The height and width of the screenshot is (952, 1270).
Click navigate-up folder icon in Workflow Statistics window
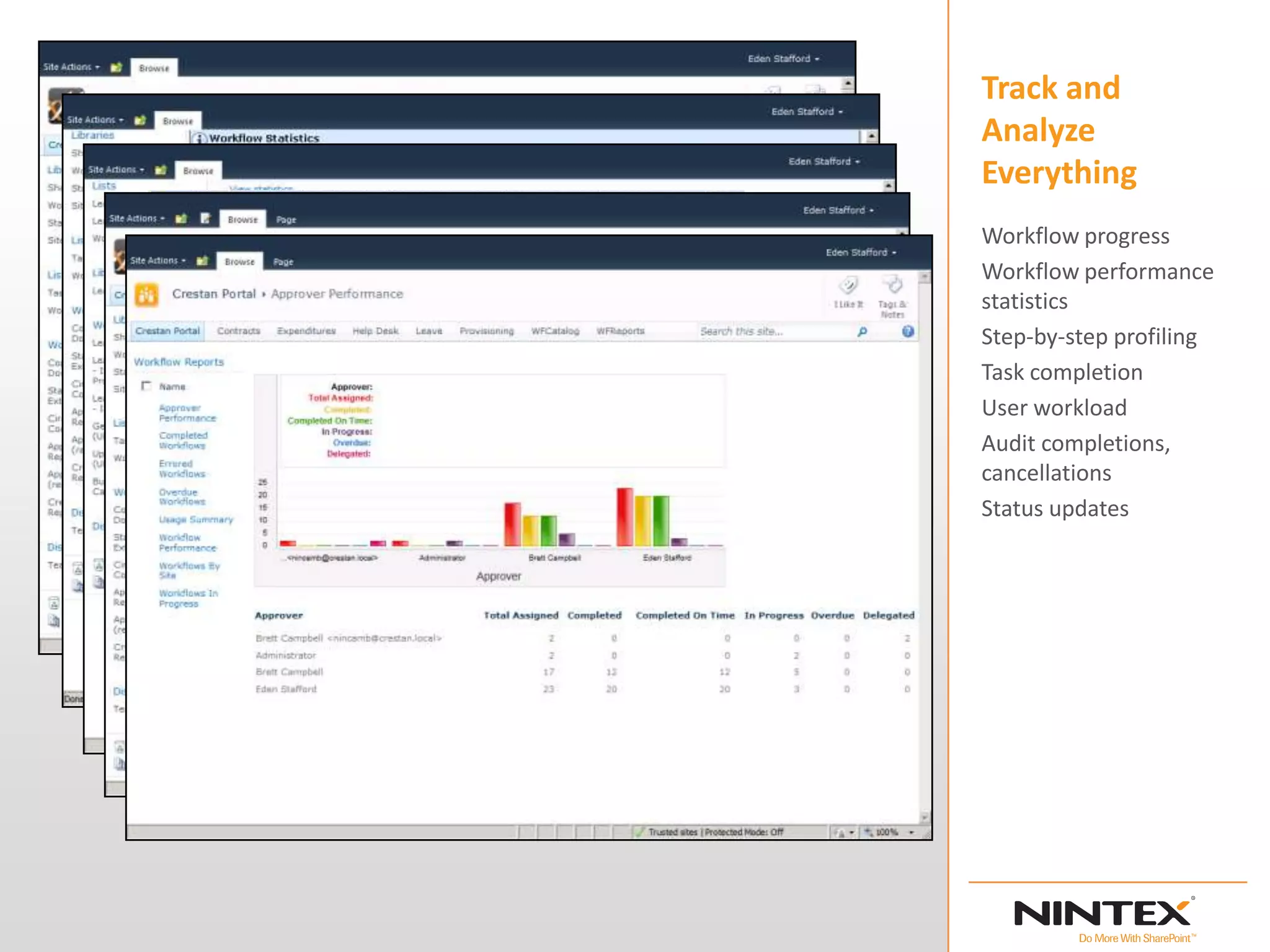140,120
